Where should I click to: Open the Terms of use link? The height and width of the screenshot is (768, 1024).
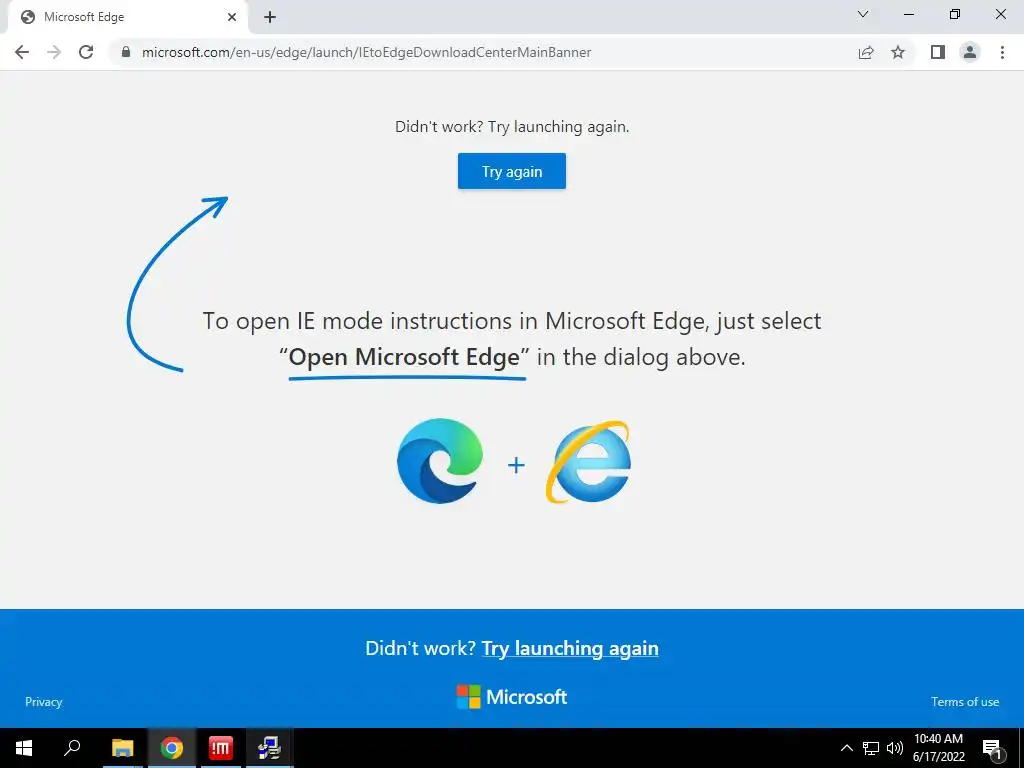coord(965,702)
